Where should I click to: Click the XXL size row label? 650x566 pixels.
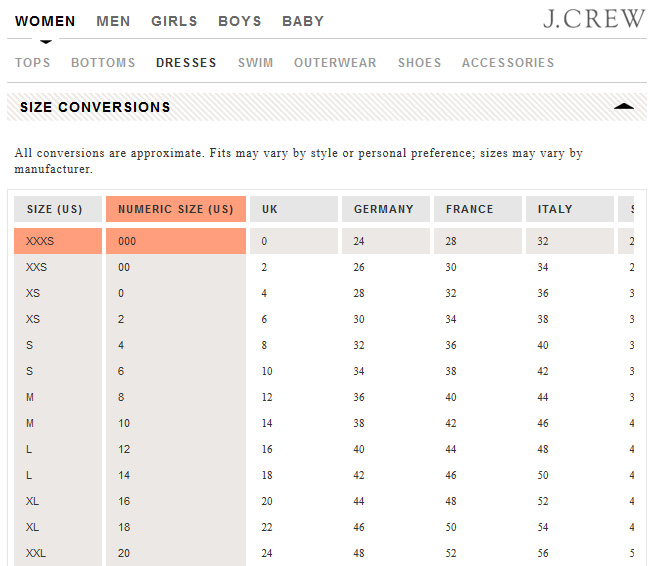pos(37,553)
